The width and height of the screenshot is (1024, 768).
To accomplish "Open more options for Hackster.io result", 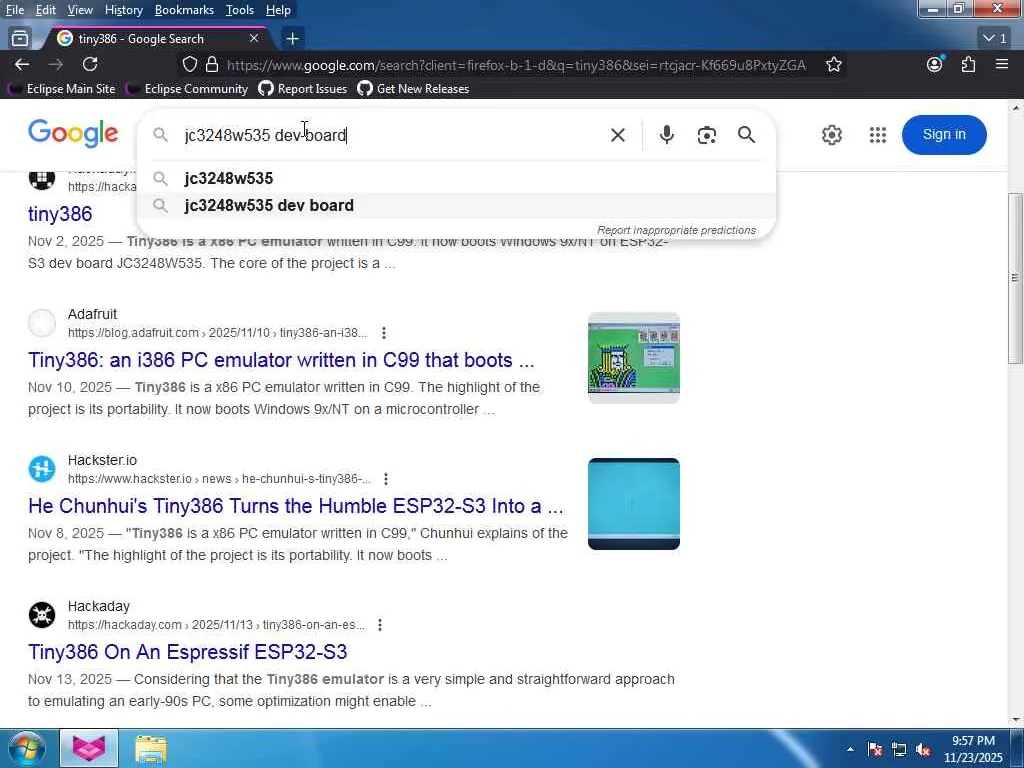I will [x=386, y=479].
